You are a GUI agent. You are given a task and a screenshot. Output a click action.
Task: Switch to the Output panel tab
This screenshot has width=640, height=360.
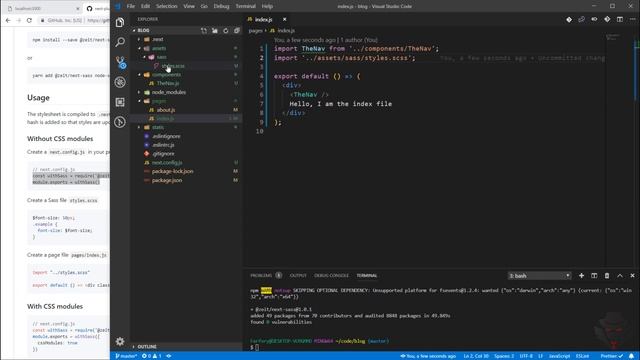click(298, 276)
